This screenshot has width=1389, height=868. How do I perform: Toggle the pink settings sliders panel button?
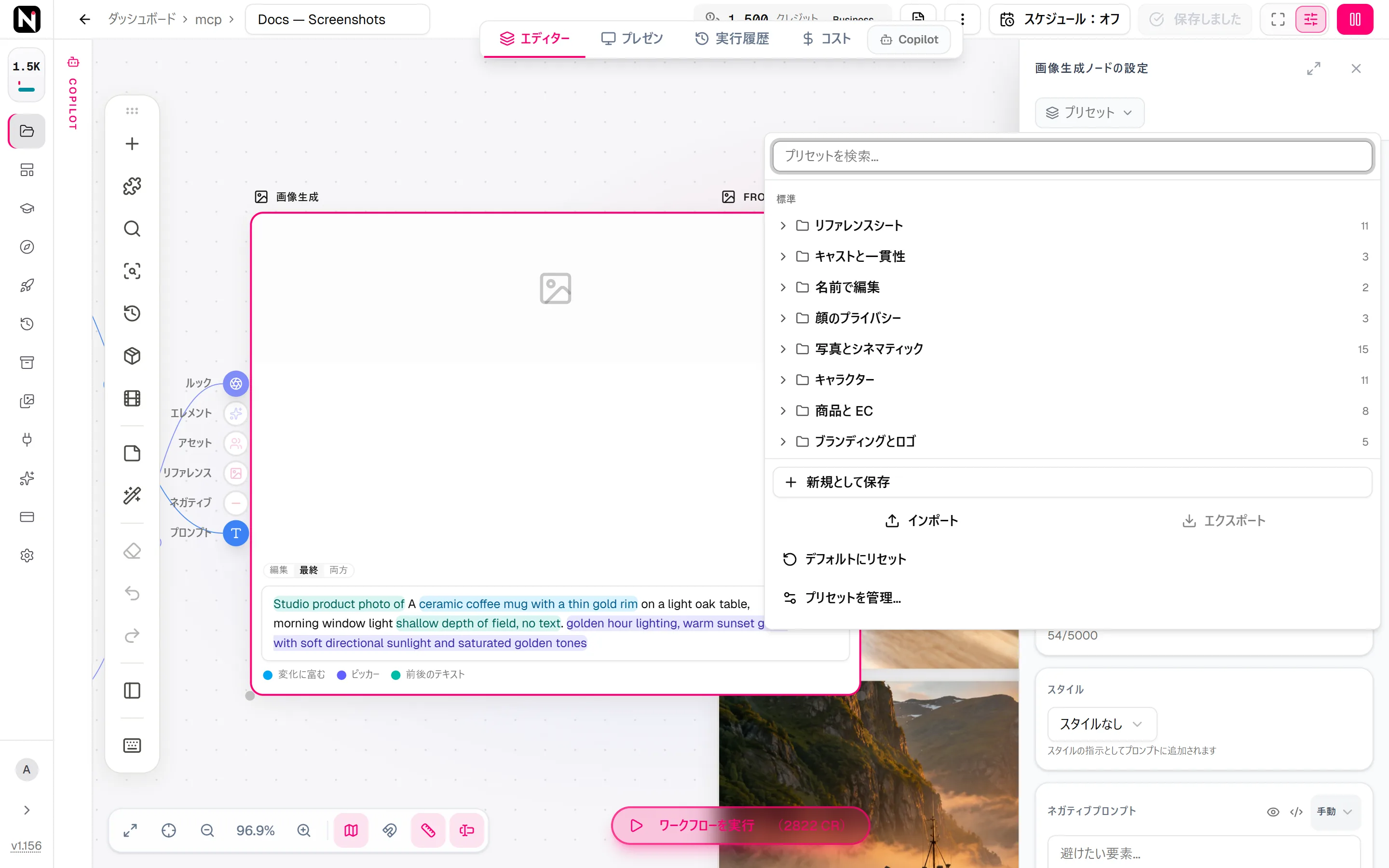tap(1310, 19)
